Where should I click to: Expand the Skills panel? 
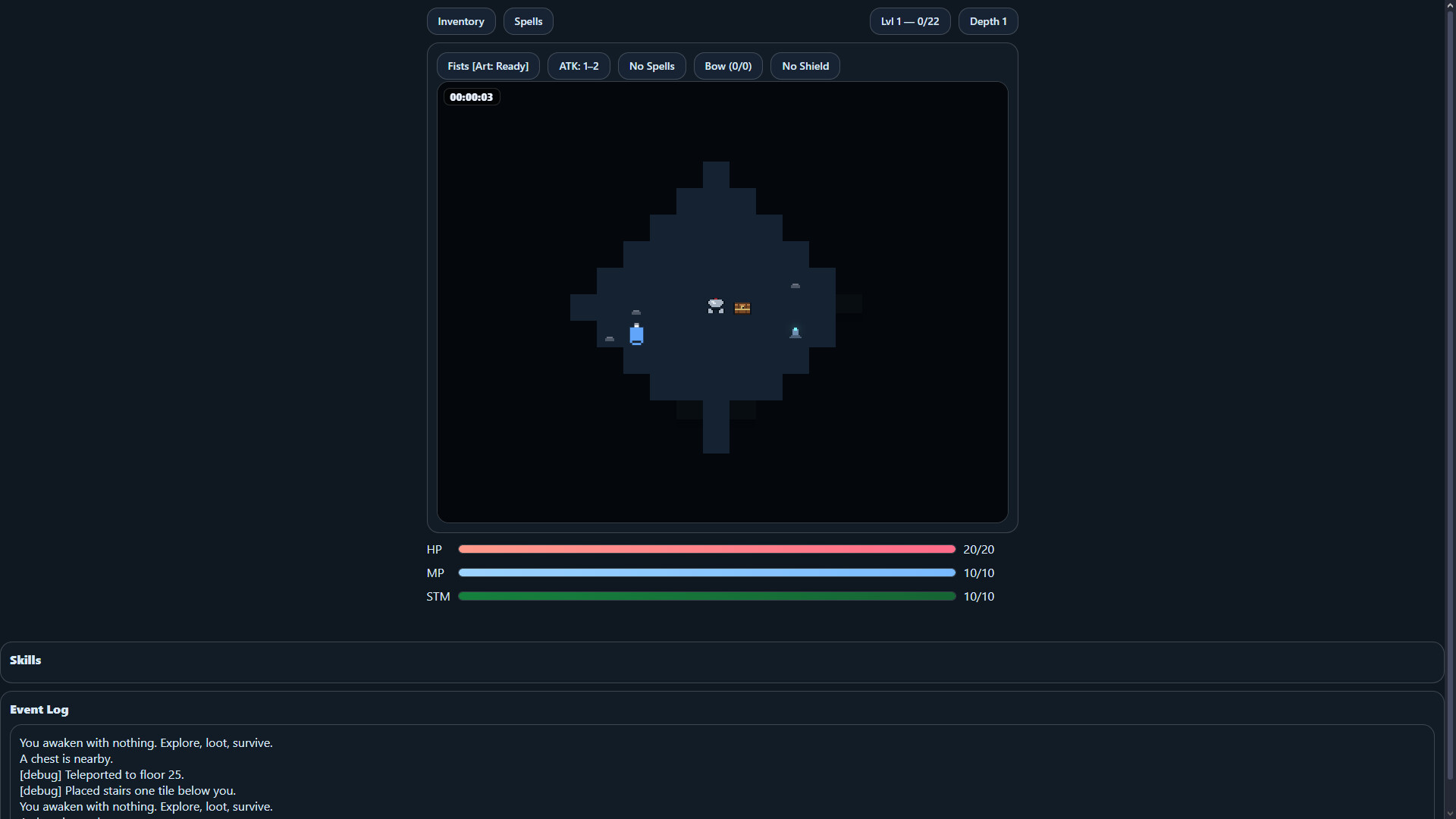click(25, 660)
